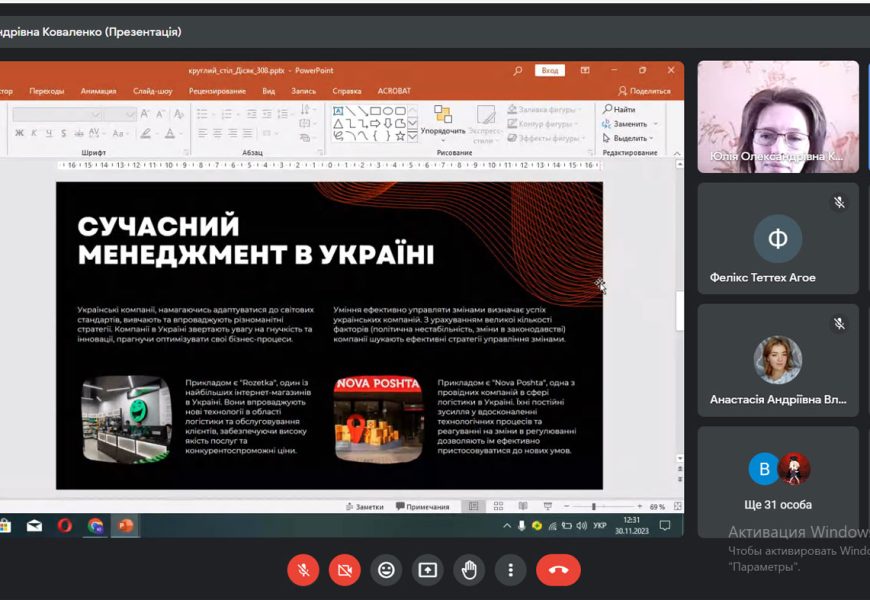Click the Opera browser taskbar icon
Viewport: 870px width, 600px height.
point(64,526)
